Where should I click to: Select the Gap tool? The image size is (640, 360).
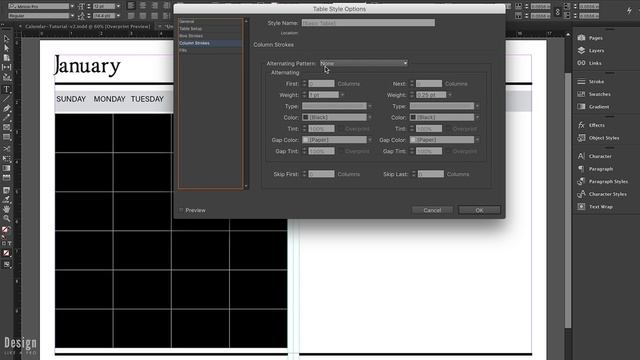point(6,67)
